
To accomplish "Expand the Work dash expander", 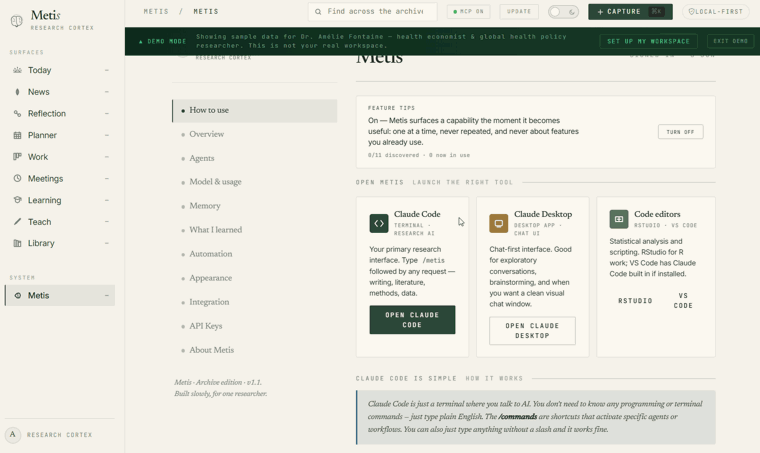I will [107, 157].
